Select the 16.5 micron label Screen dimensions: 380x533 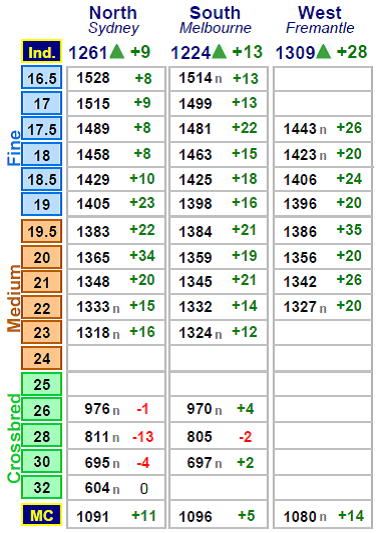click(x=41, y=78)
